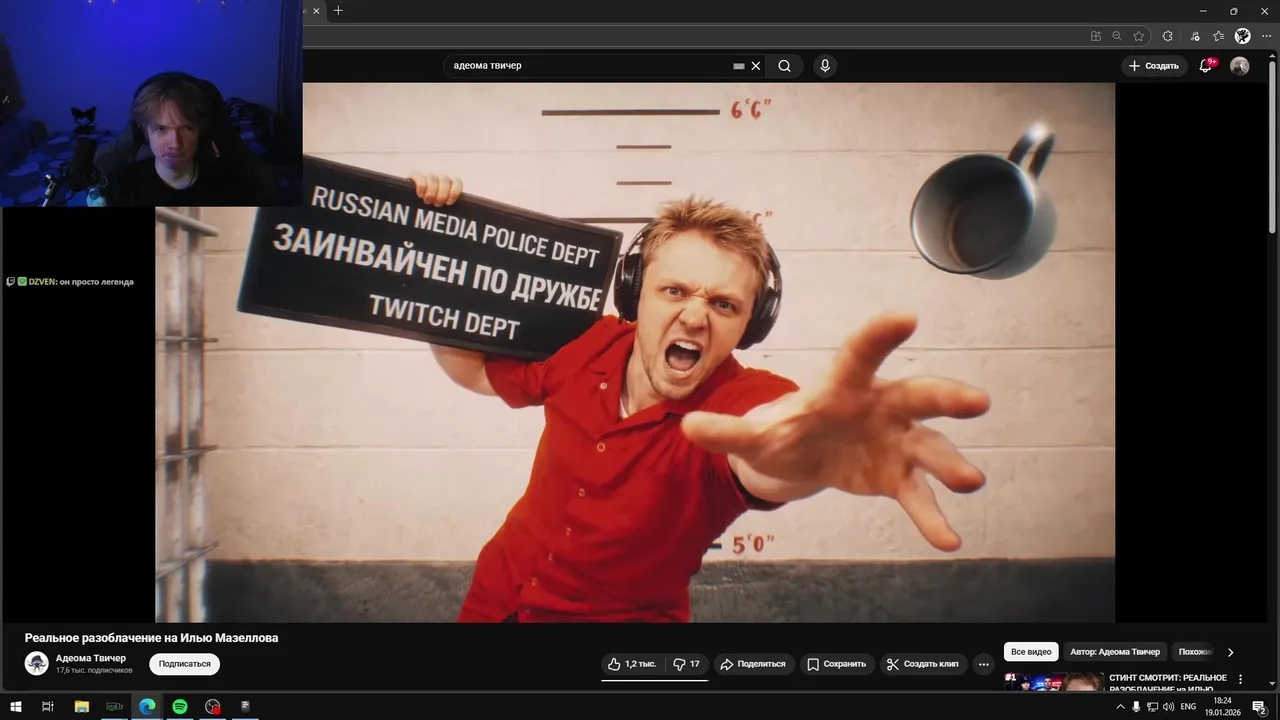Viewport: 1280px width, 720px height.
Task: Select the Автор: Адеома Твичер chip
Action: click(1115, 652)
